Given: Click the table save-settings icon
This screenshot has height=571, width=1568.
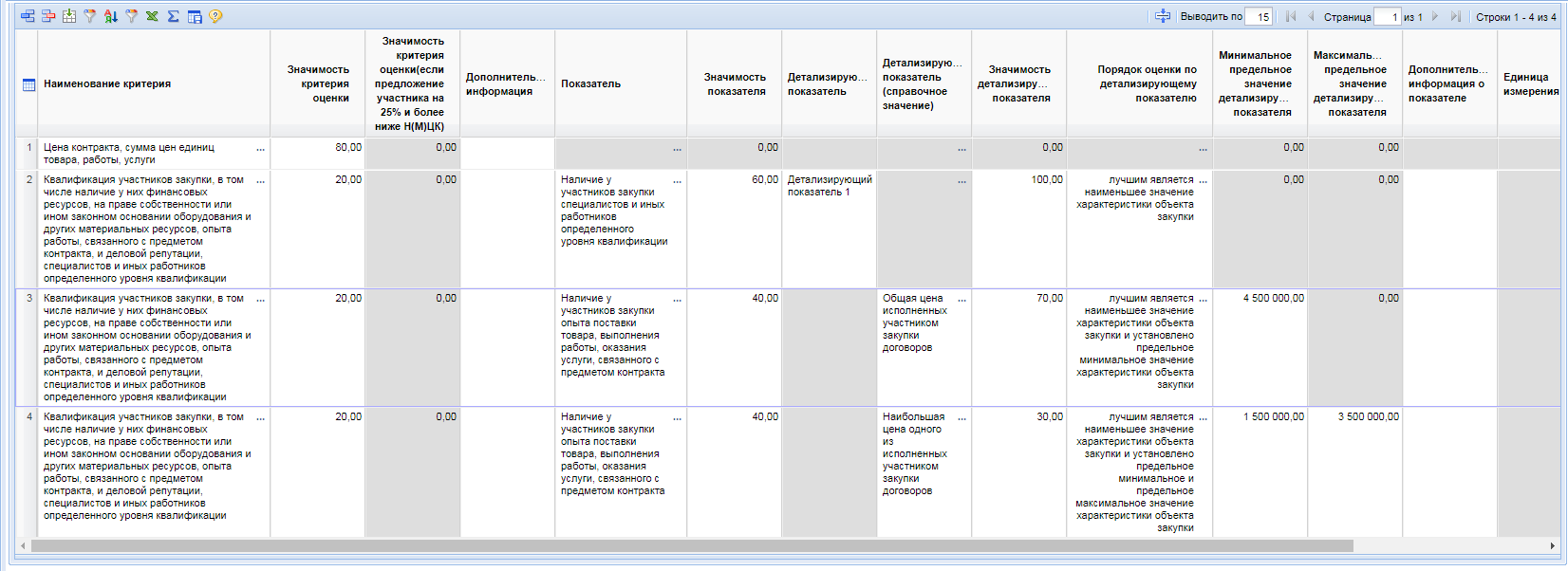Looking at the screenshot, I should [195, 16].
